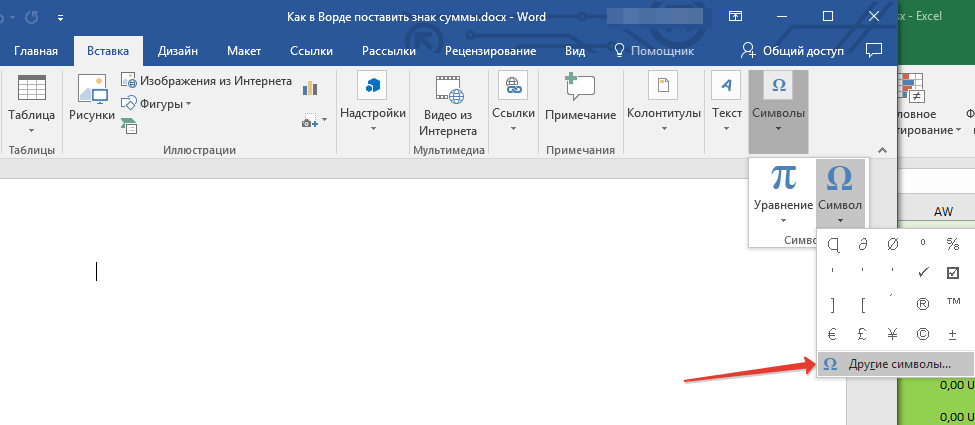Insert the checkmark ✓ symbol

tap(921, 272)
